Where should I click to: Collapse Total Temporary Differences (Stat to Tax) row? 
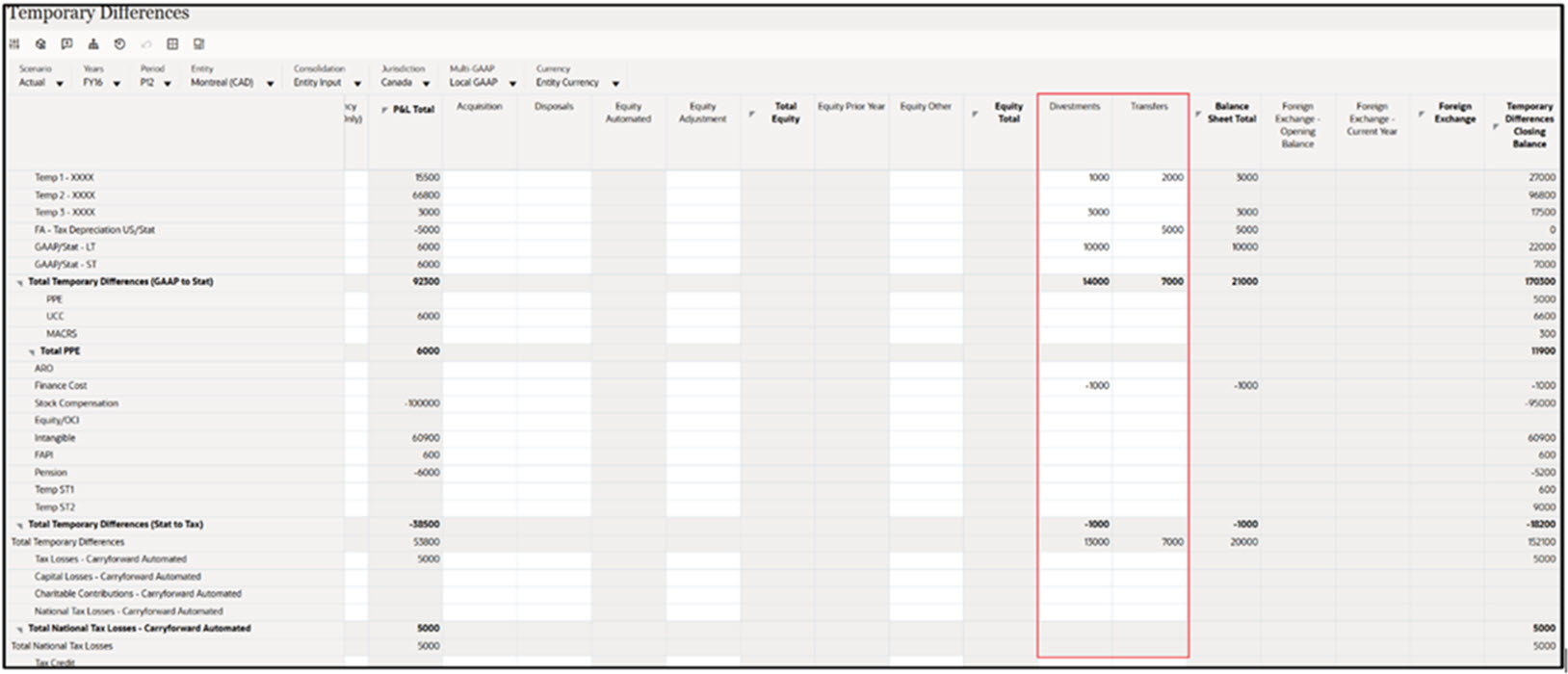(x=19, y=526)
